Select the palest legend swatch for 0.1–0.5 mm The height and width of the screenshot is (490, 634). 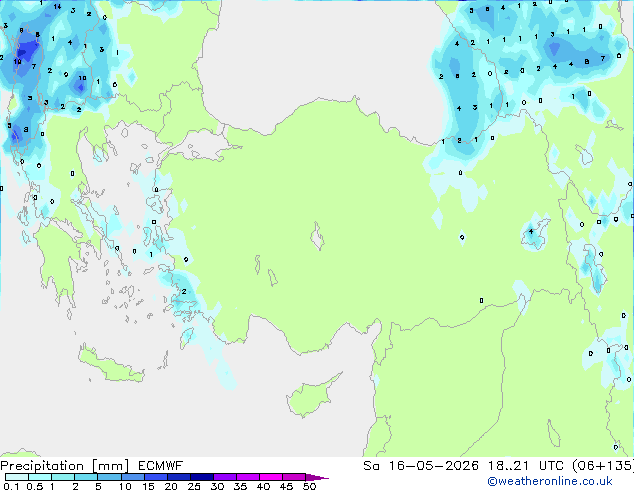[17, 477]
